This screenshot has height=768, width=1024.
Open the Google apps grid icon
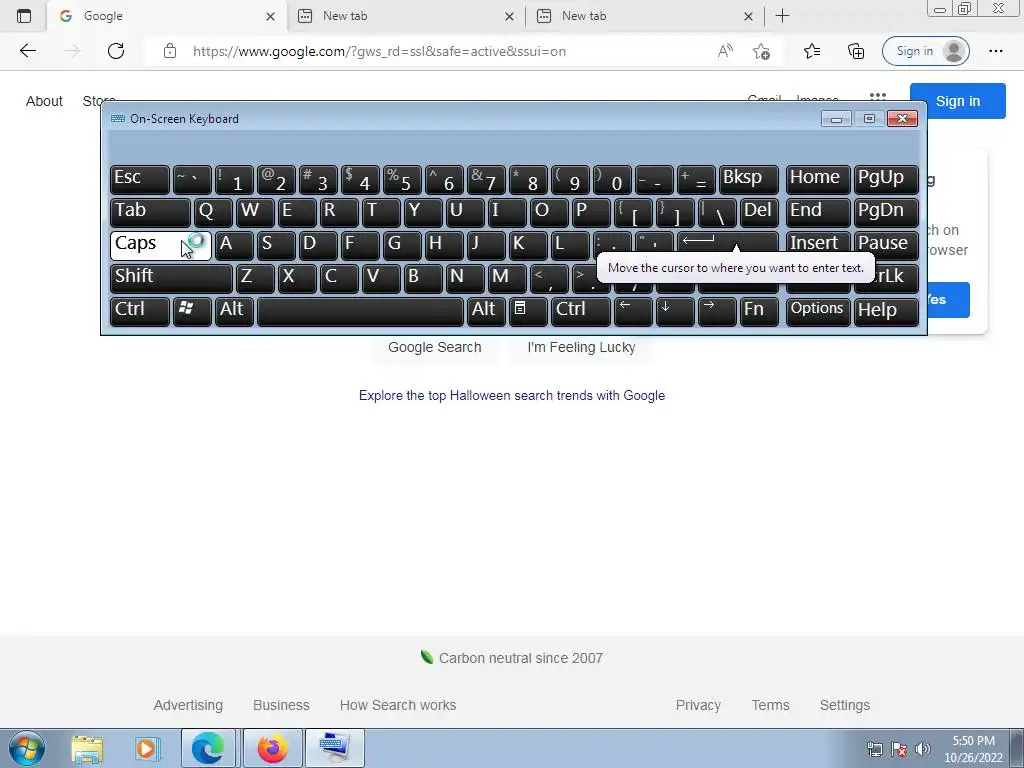(x=878, y=95)
